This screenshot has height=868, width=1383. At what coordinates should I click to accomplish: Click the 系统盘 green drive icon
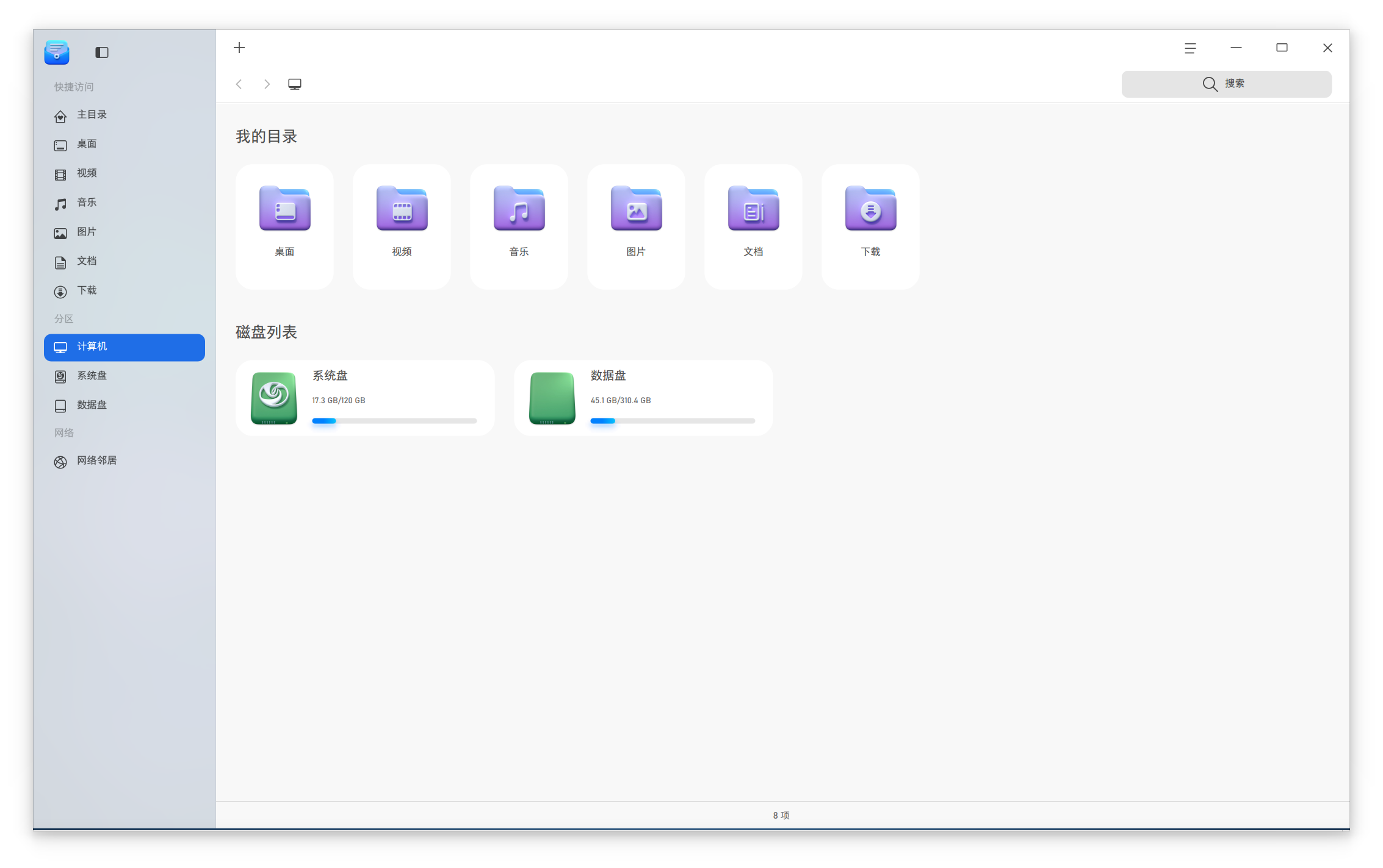coord(274,398)
